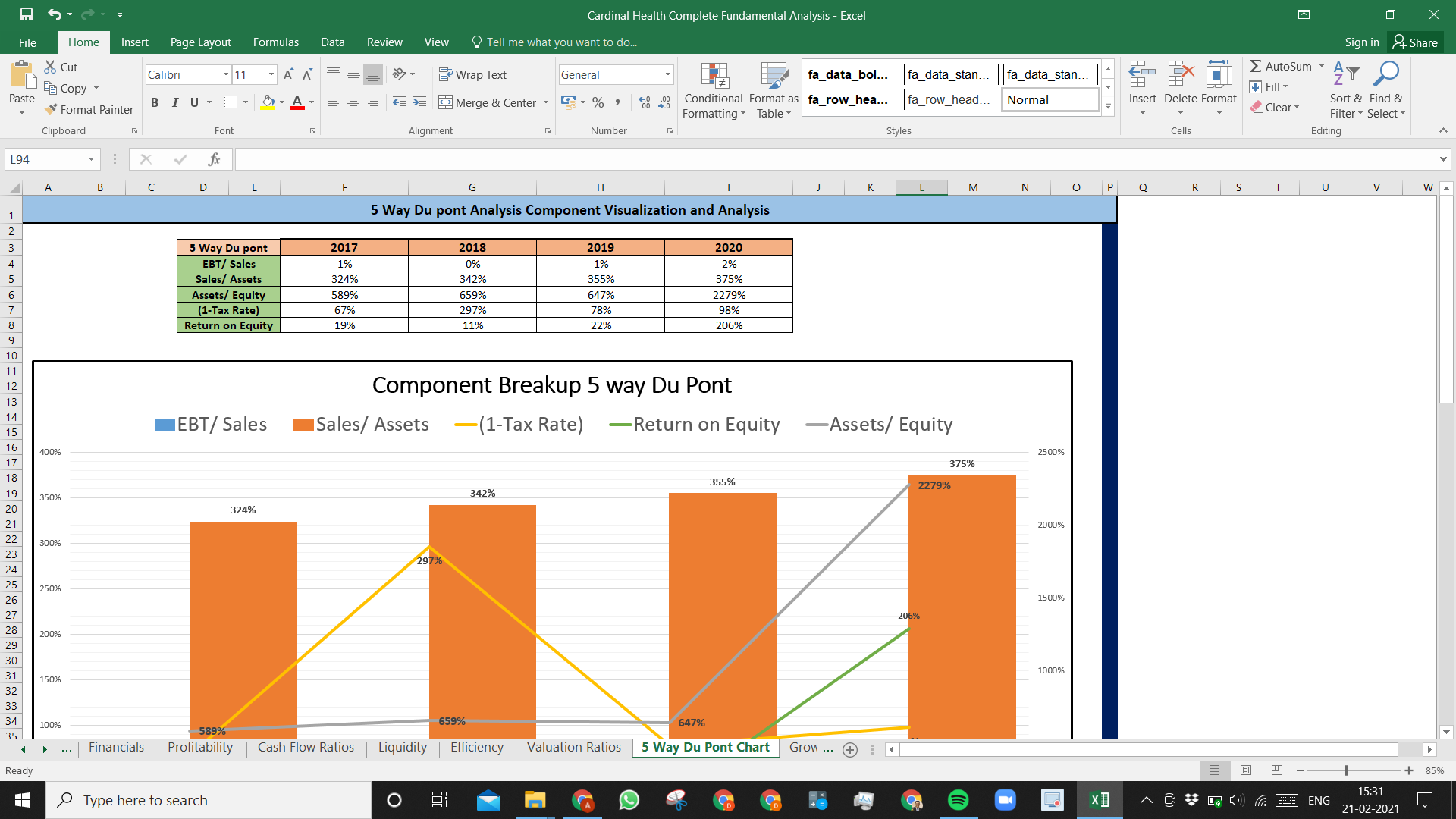
Task: Open the Formulas ribbon tab
Action: tap(276, 42)
